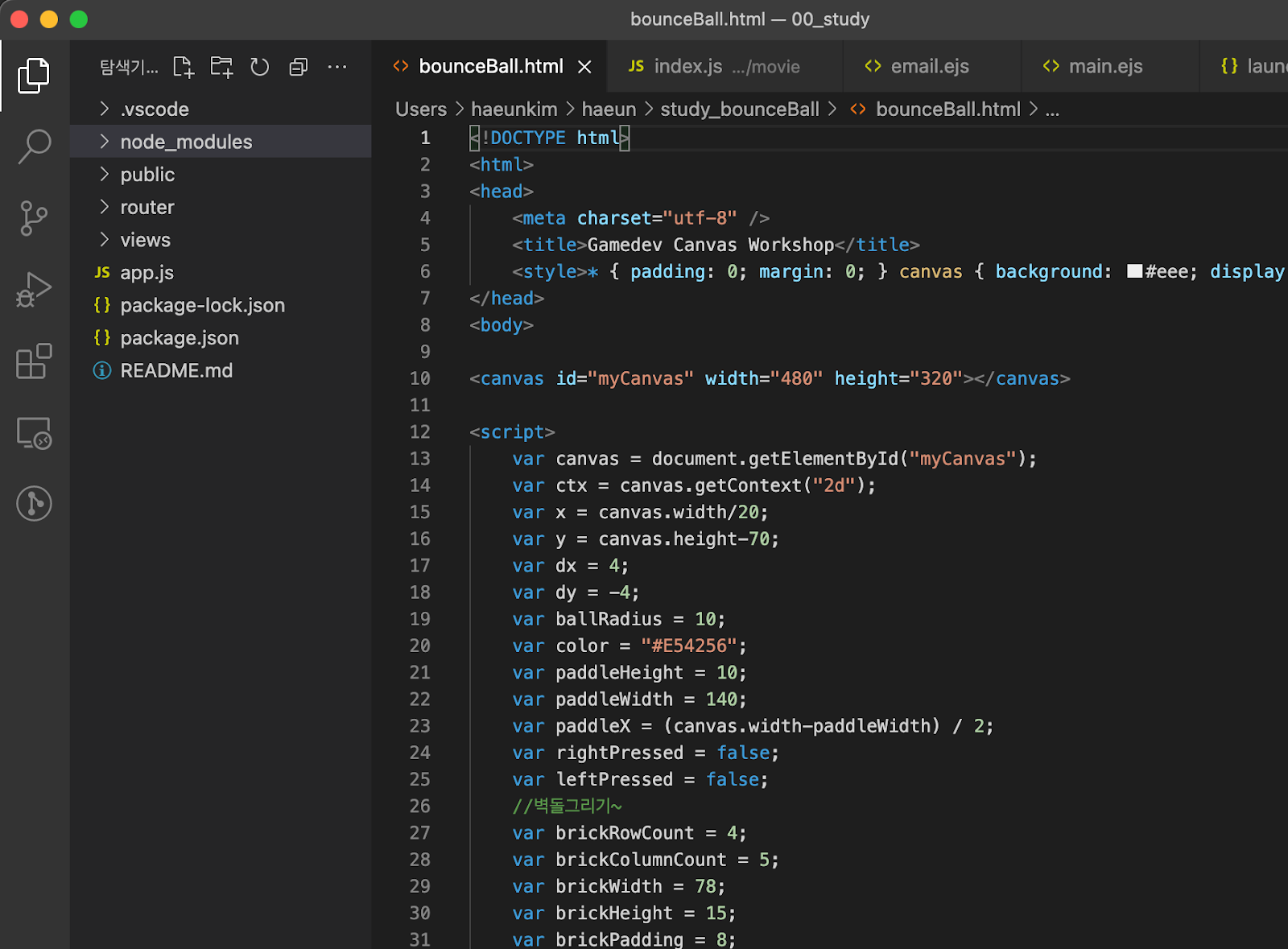
Task: Click Users in the breadcrumb
Action: [421, 109]
